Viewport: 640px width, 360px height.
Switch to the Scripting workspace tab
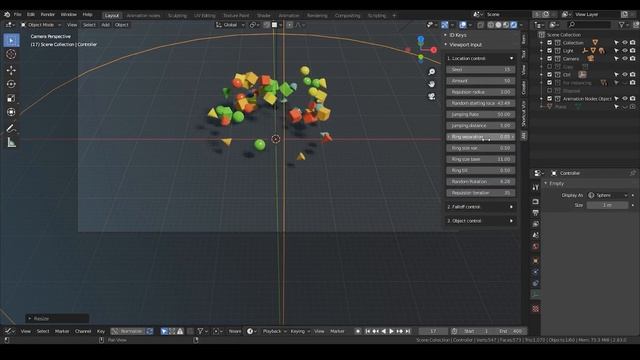tap(376, 16)
